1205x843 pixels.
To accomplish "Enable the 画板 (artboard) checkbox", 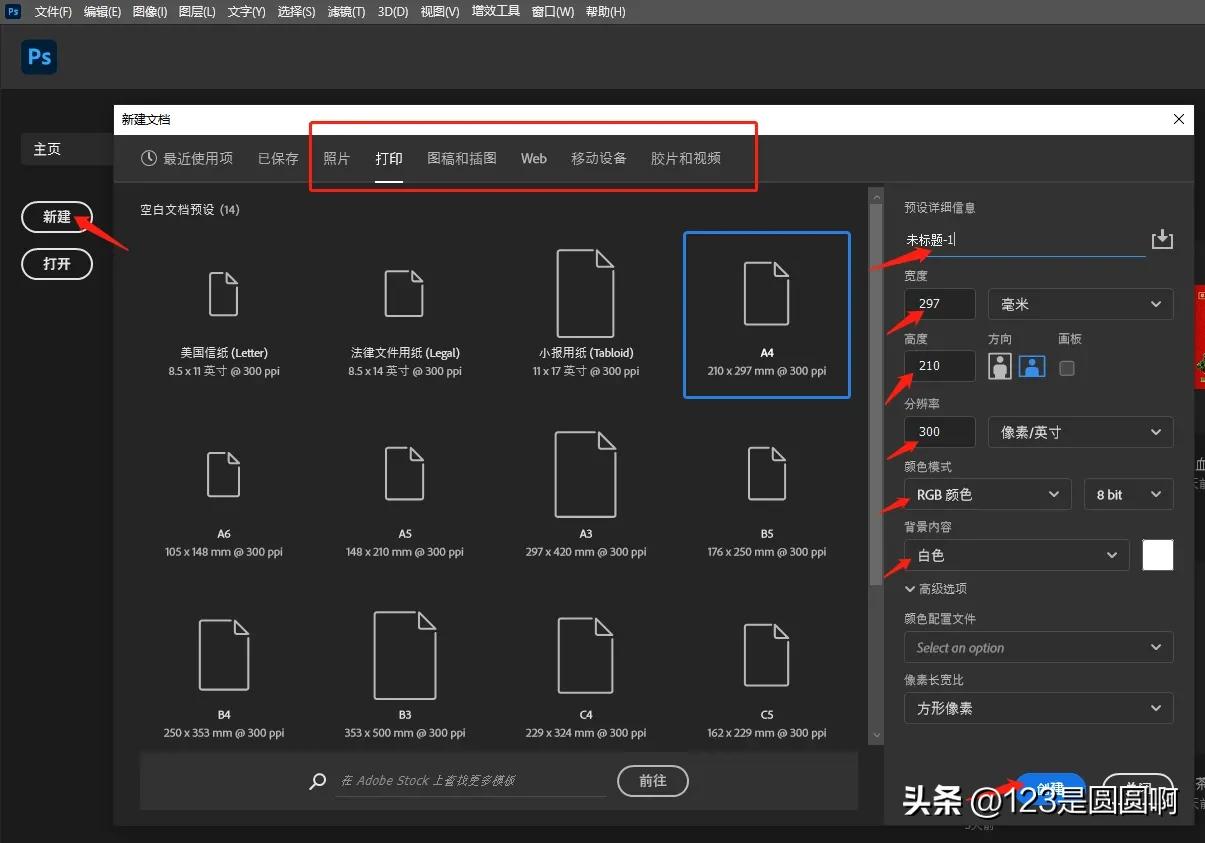I will [x=1066, y=368].
